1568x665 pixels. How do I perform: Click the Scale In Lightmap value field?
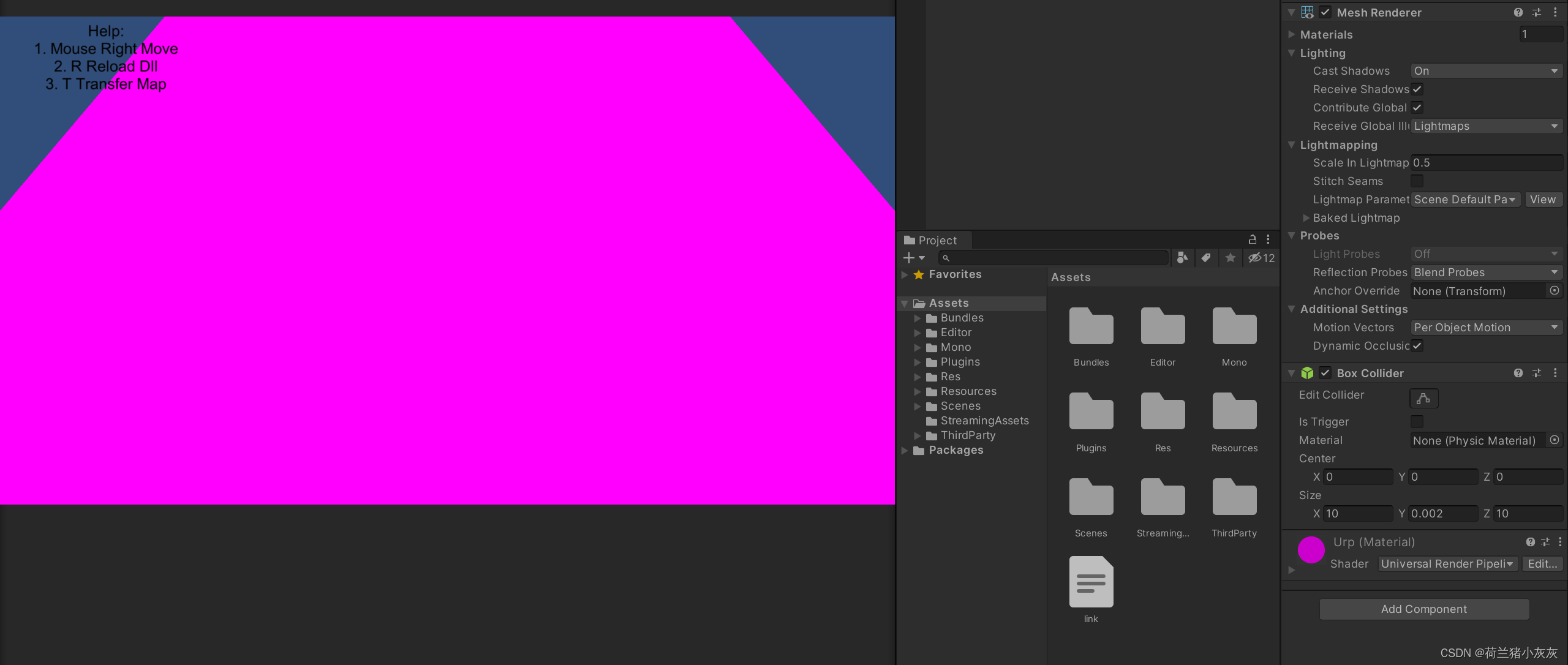[x=1487, y=163]
